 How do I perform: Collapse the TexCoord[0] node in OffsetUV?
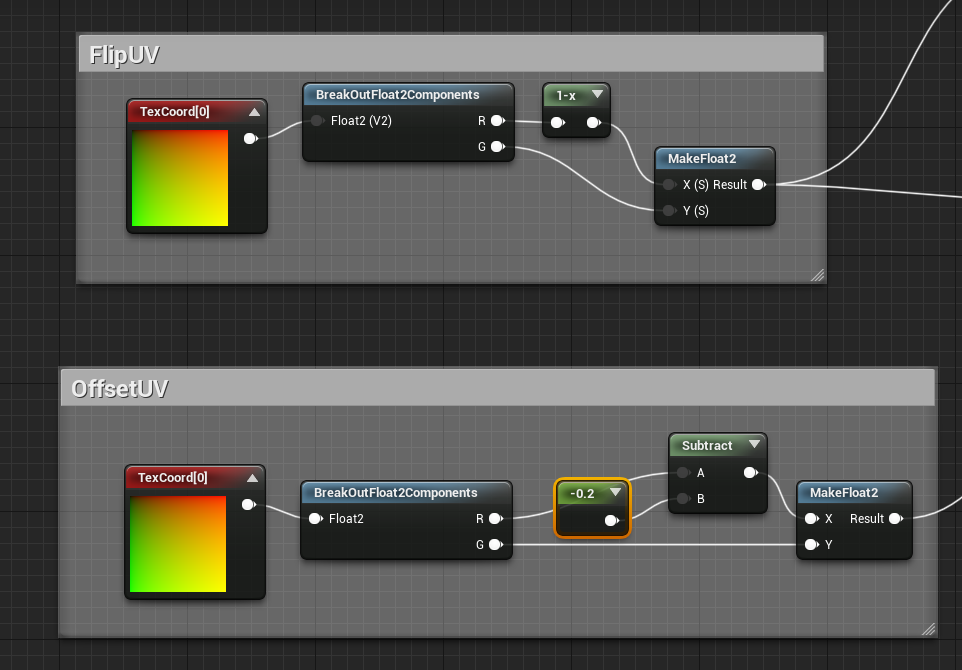[x=253, y=478]
